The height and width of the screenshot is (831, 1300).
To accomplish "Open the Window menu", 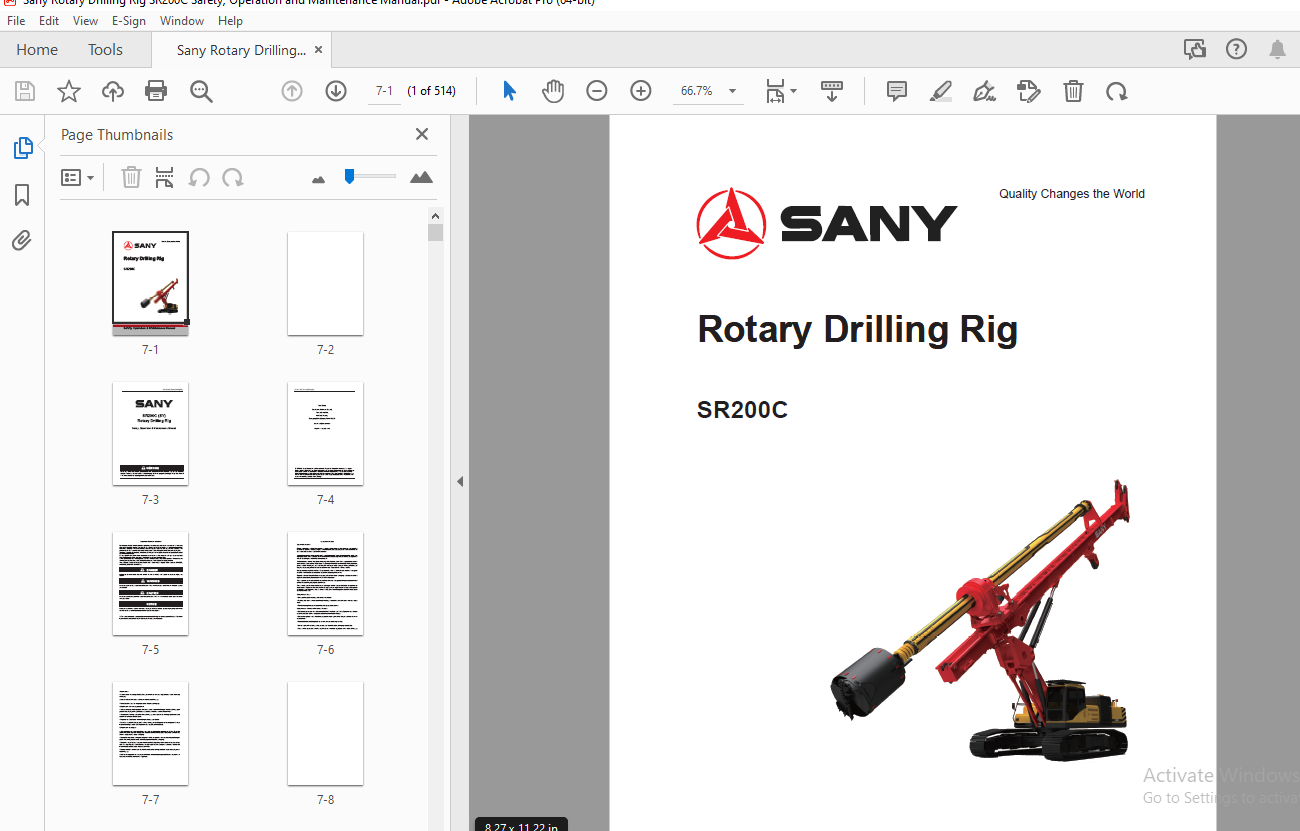I will pyautogui.click(x=182, y=20).
